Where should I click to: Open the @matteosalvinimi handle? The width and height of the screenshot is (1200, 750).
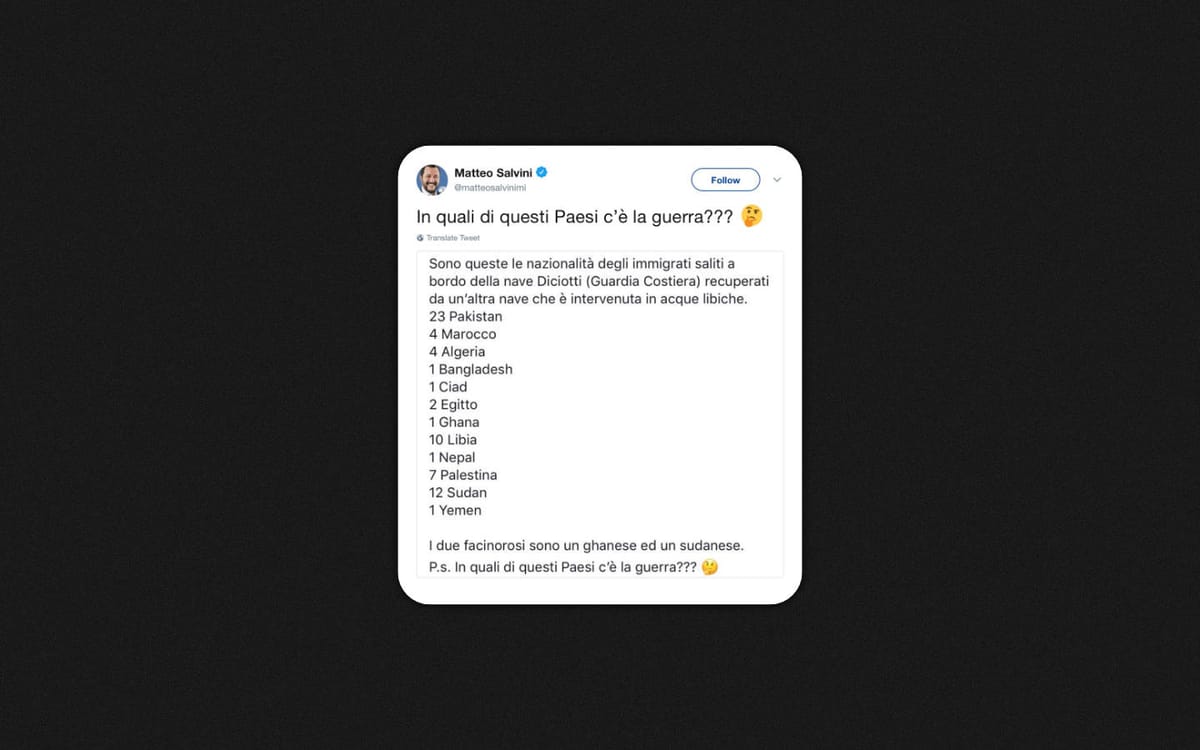click(x=490, y=188)
